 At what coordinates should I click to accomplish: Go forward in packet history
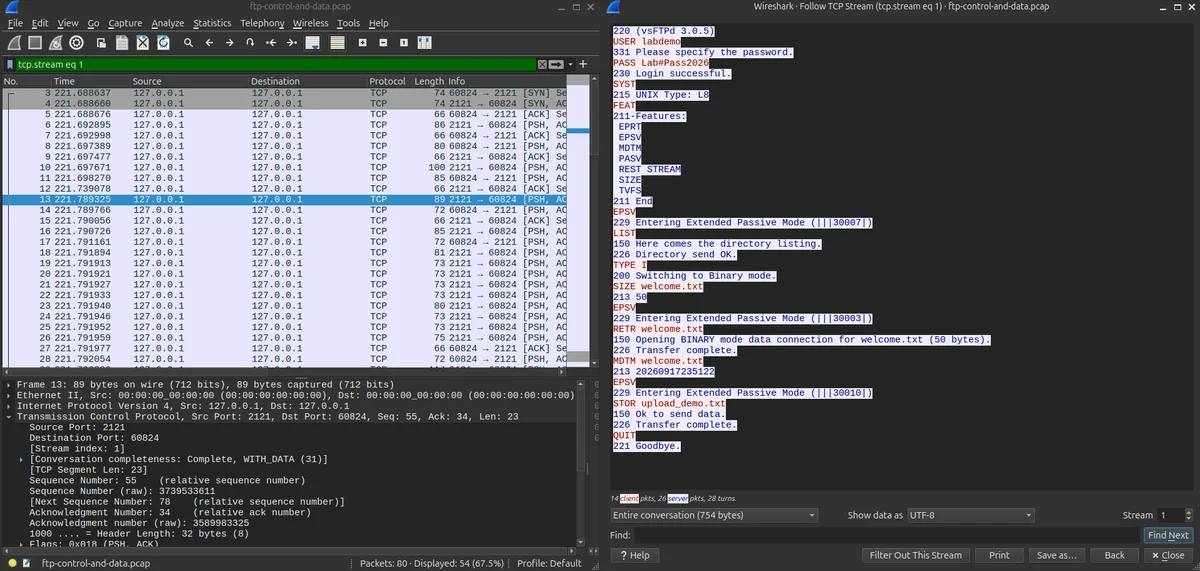coord(230,43)
